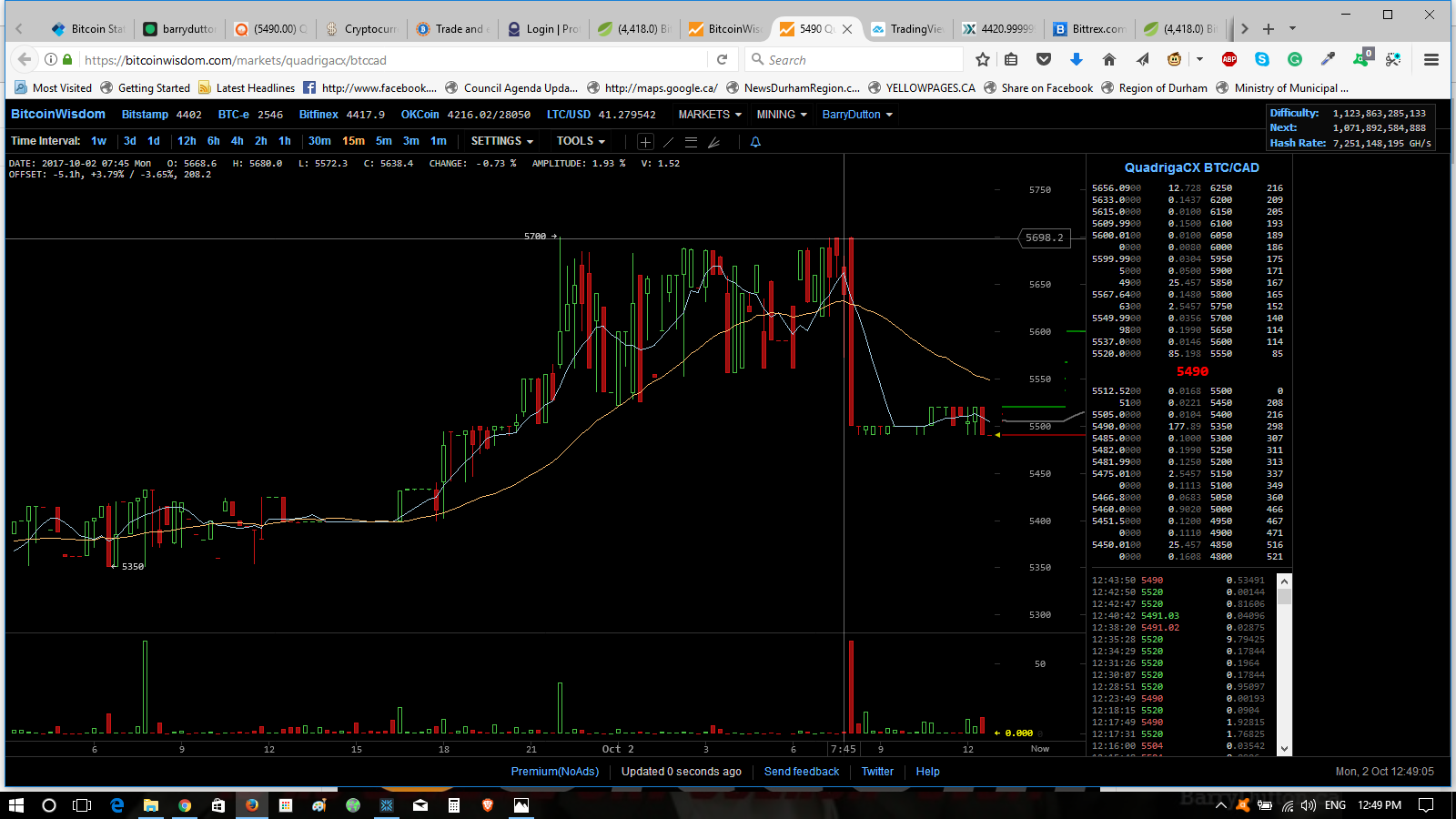Switch to the Login | Pro tab

(x=543, y=29)
